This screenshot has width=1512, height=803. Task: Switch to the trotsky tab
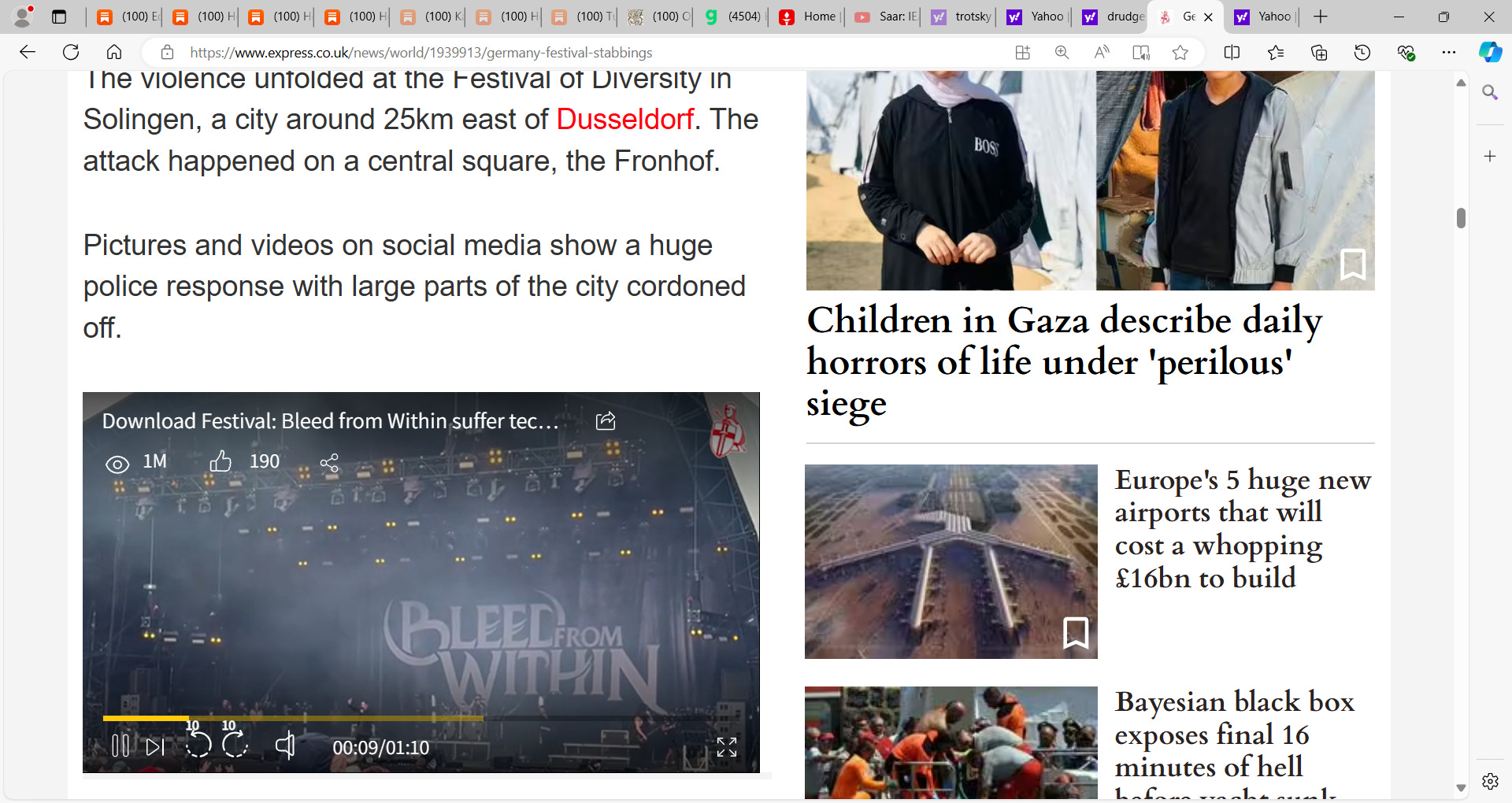(961, 17)
